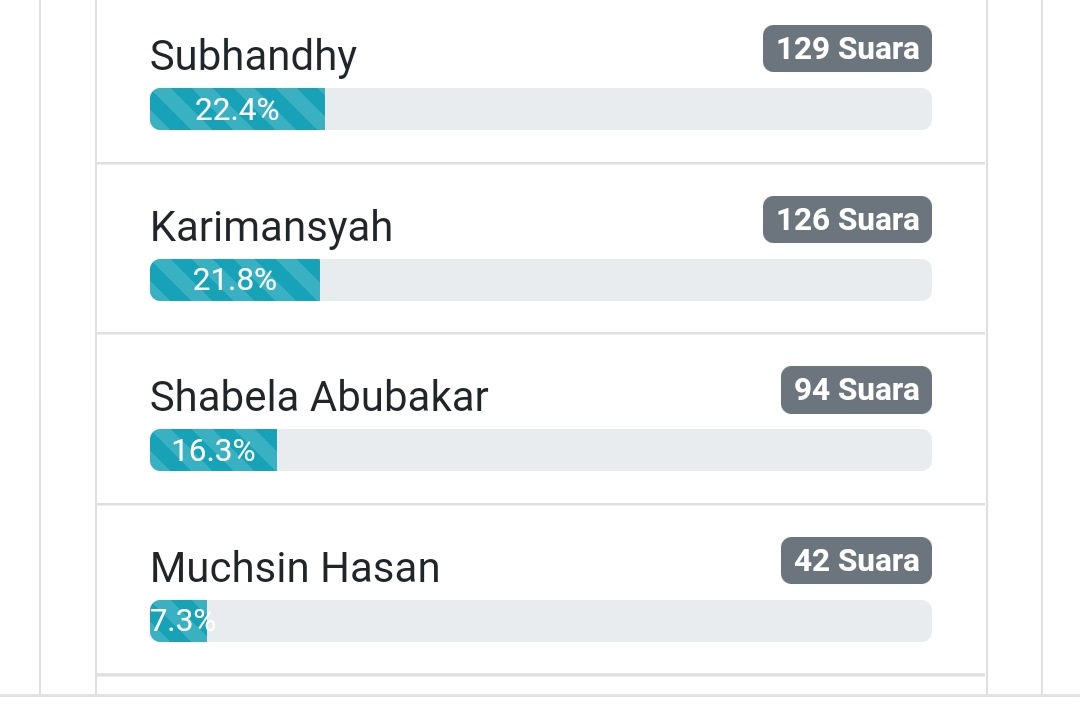
Task: Select the candidate name Muchsin Hasan
Action: click(x=295, y=568)
